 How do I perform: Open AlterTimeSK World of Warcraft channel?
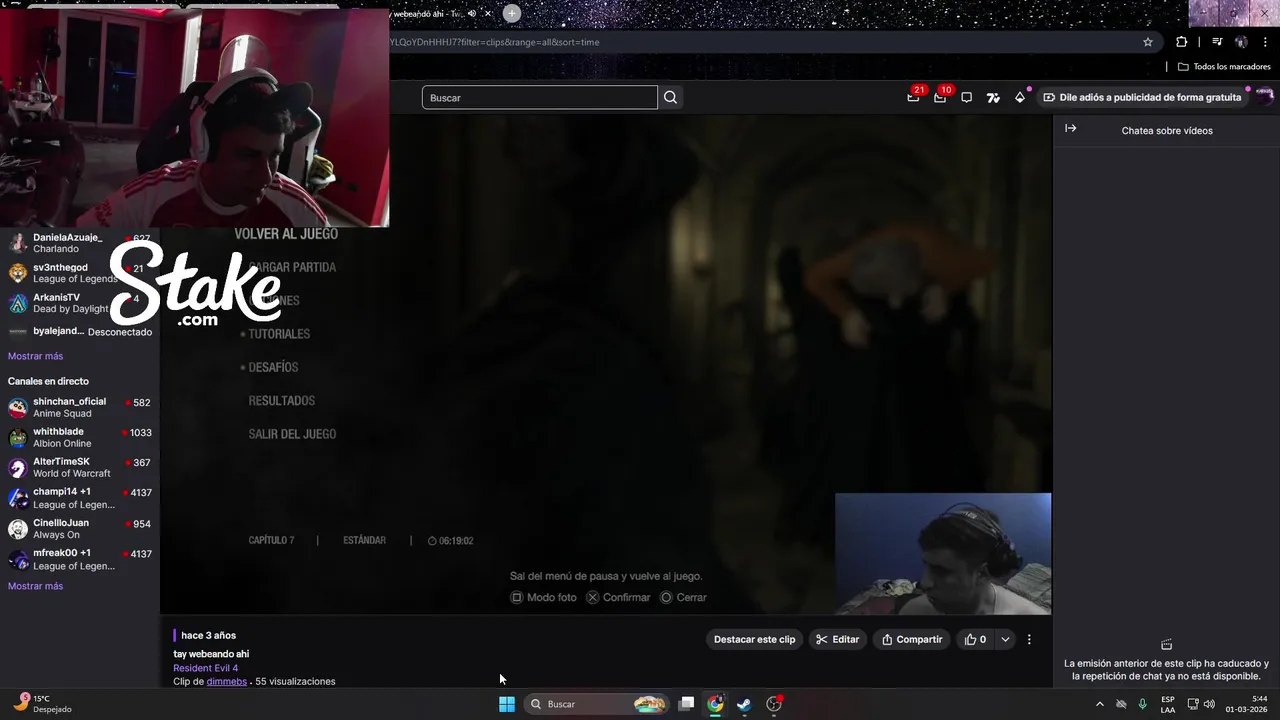click(x=80, y=467)
